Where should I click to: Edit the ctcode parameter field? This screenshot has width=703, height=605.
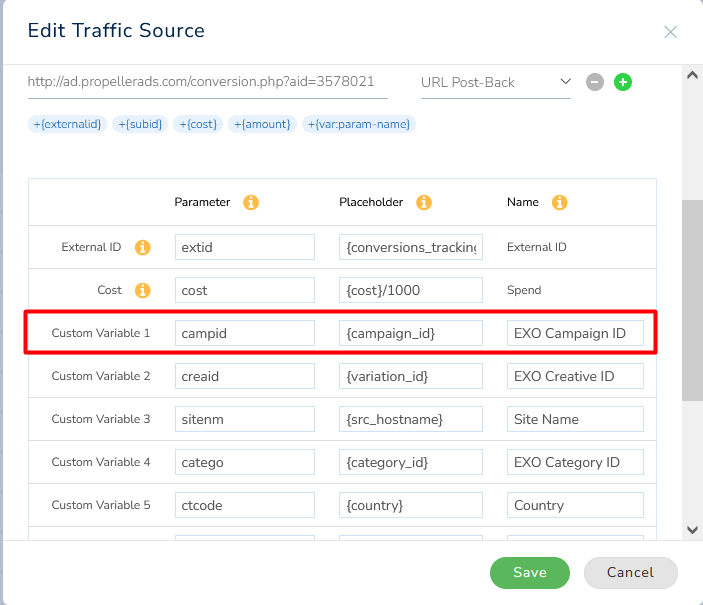click(x=245, y=505)
